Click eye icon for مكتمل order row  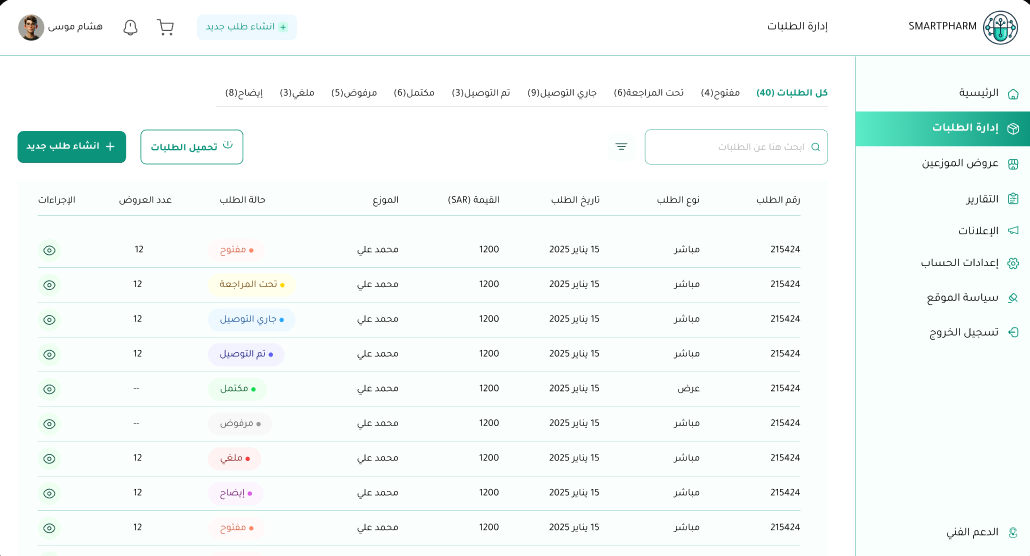[x=49, y=389]
